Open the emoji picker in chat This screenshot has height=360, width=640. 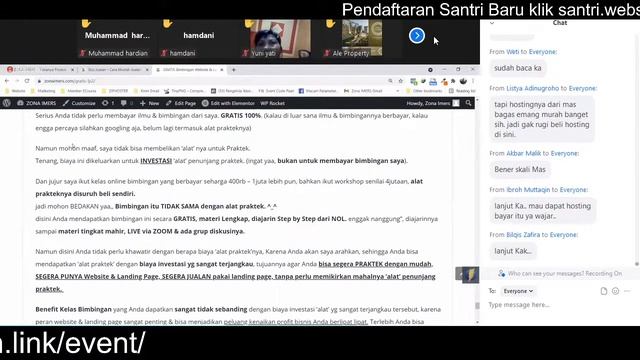coord(616,291)
